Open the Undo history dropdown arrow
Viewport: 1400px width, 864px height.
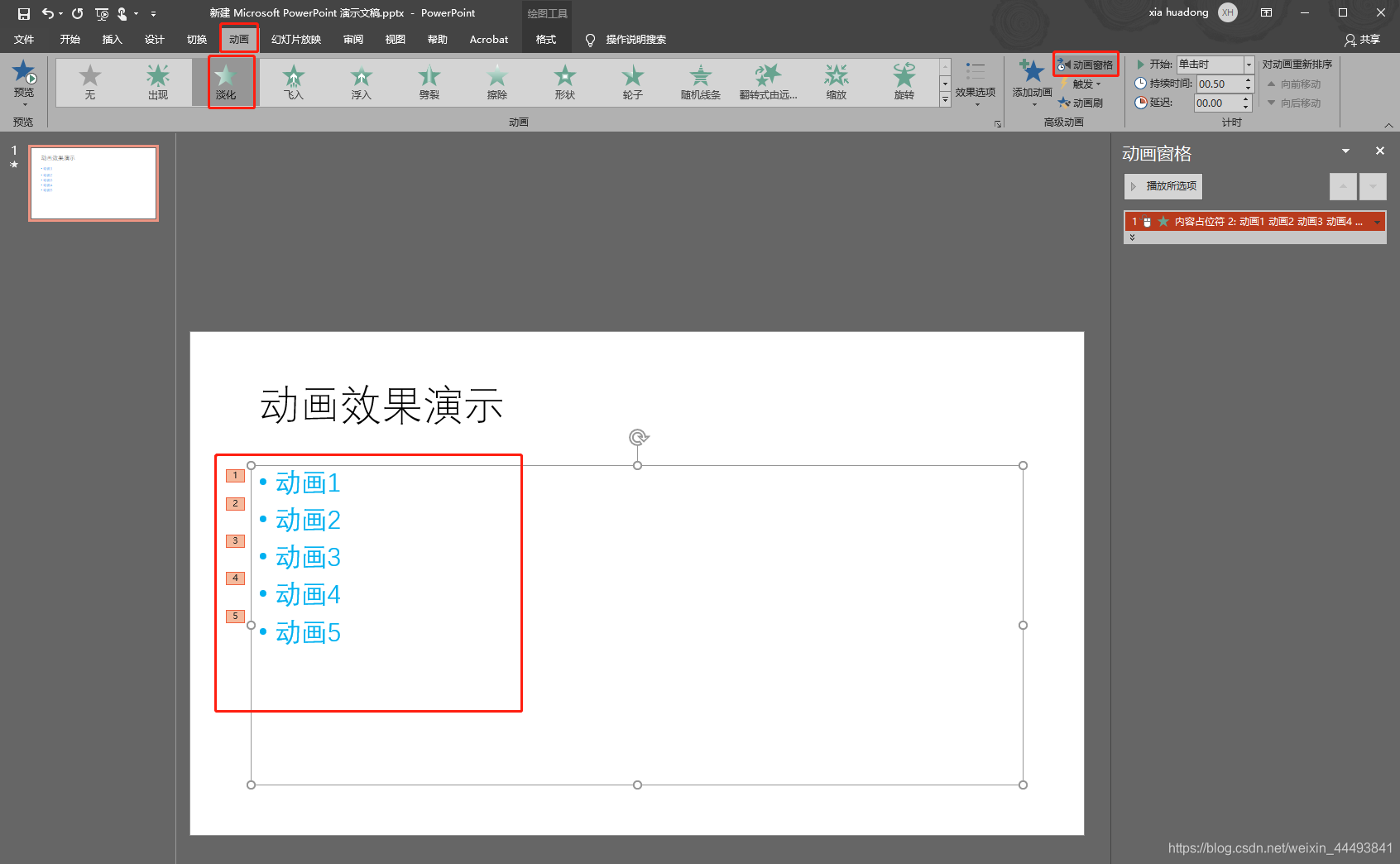tap(60, 13)
